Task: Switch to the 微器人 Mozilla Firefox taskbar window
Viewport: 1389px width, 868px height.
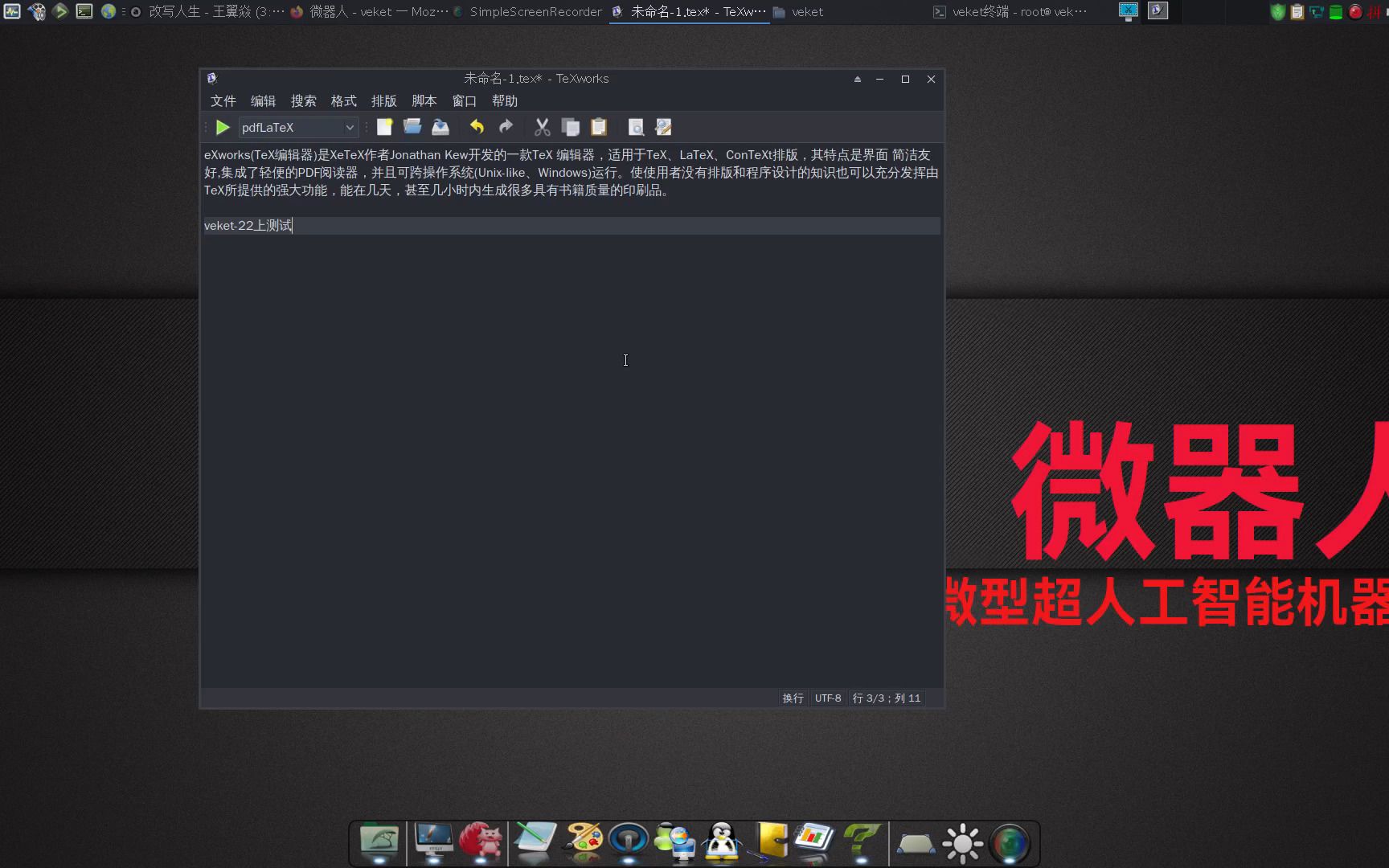Action: coord(370,12)
